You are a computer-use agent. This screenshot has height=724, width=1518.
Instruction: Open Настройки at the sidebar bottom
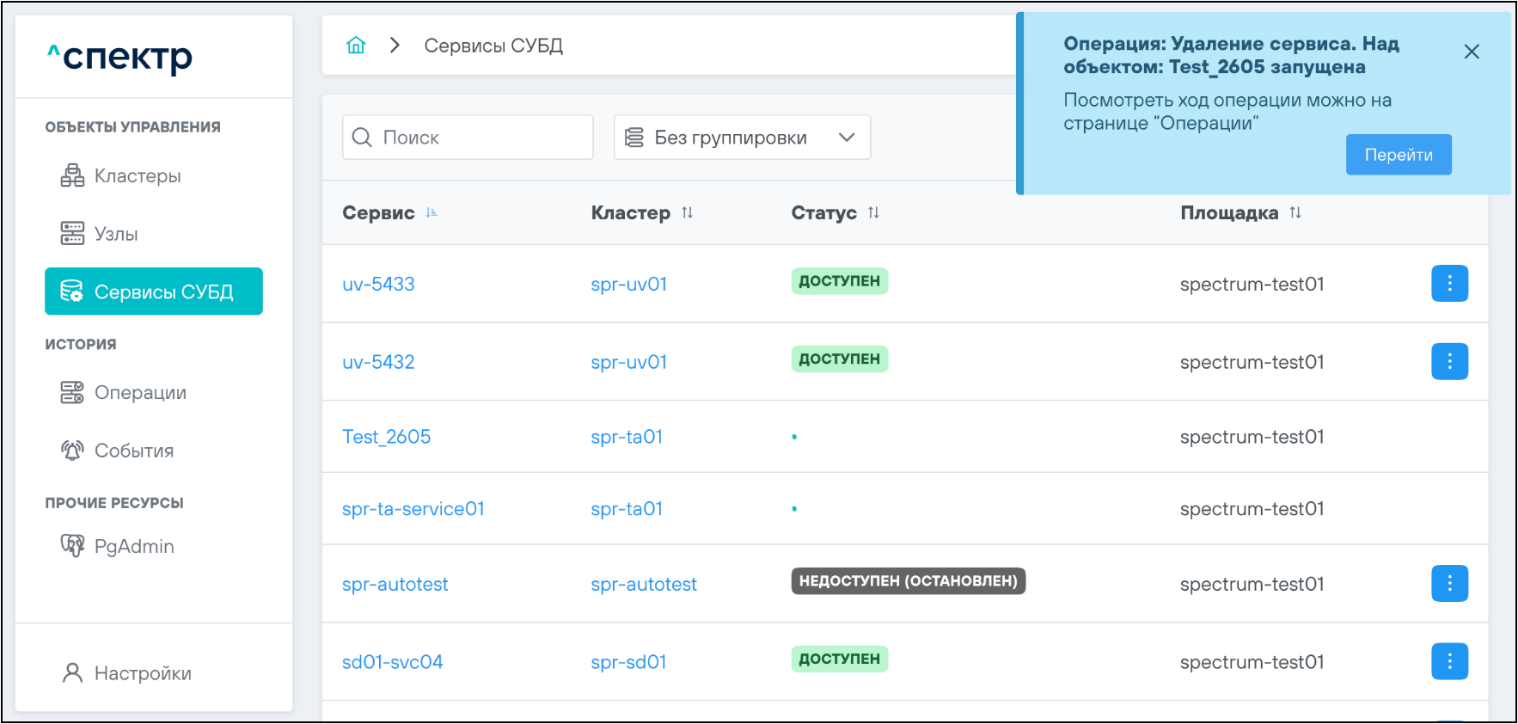click(142, 673)
